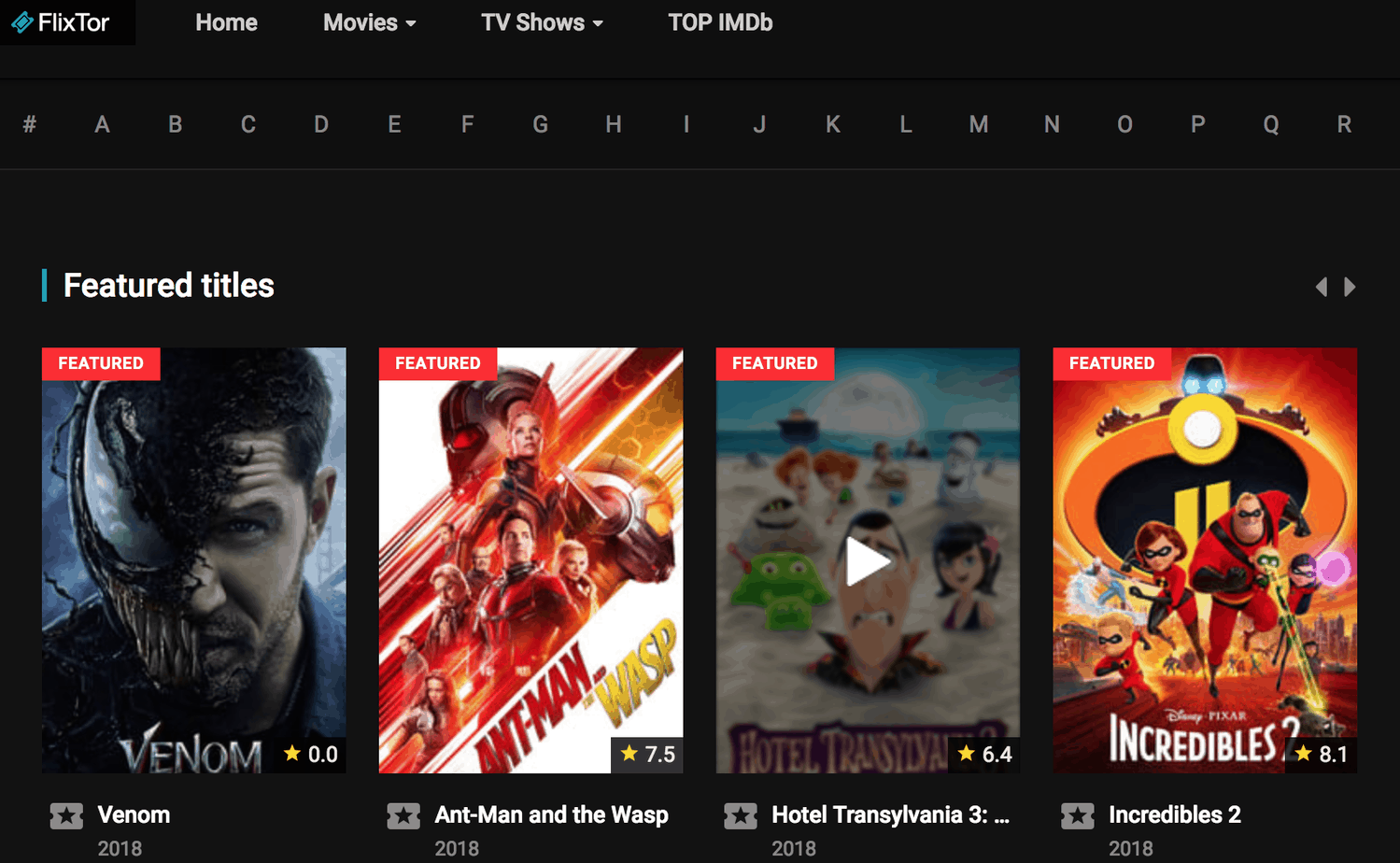Click the FEATURED badge on Incredibles 2 poster
This screenshot has width=1400, height=863.
(1112, 363)
